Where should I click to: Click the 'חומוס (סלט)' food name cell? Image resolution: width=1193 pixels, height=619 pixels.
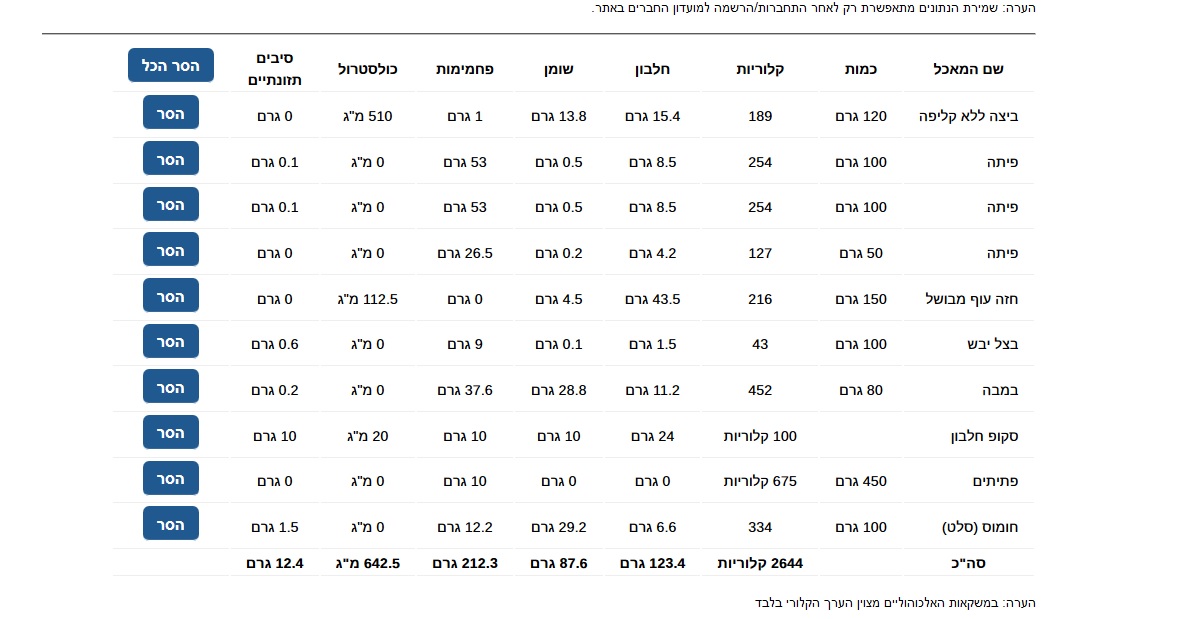pos(980,527)
